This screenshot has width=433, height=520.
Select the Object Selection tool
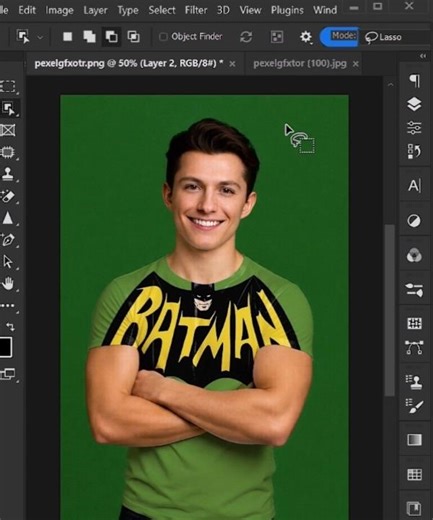point(9,108)
